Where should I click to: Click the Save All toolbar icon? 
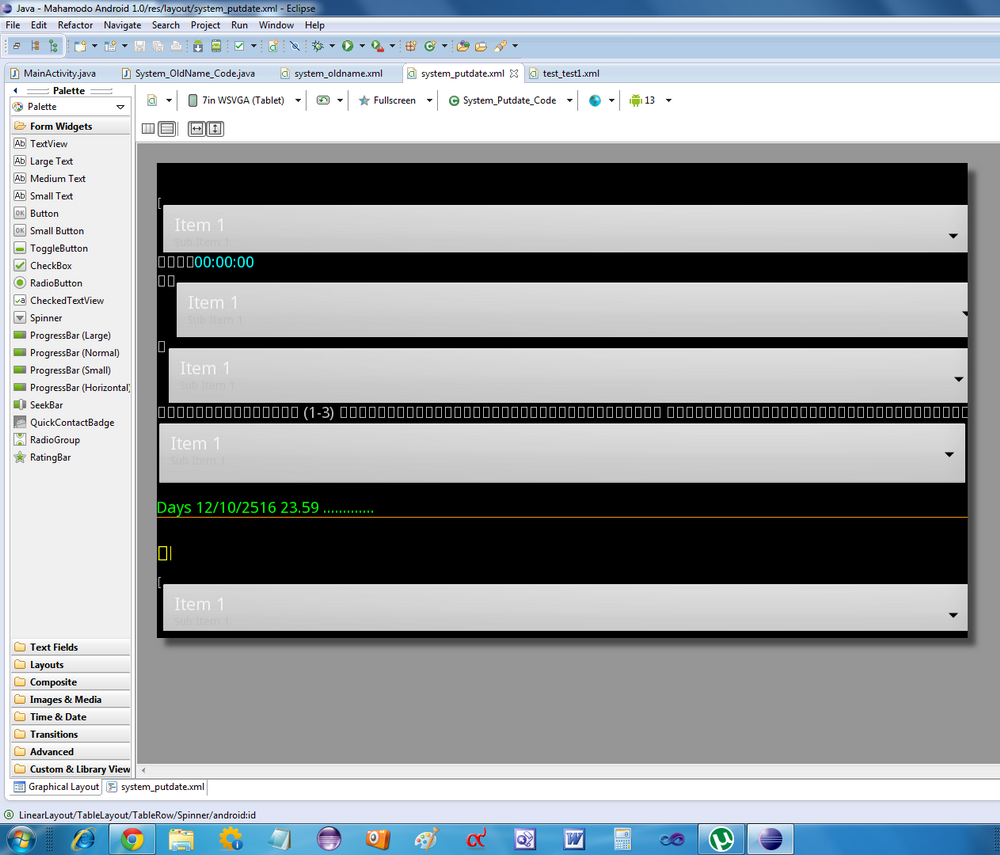pyautogui.click(x=158, y=46)
